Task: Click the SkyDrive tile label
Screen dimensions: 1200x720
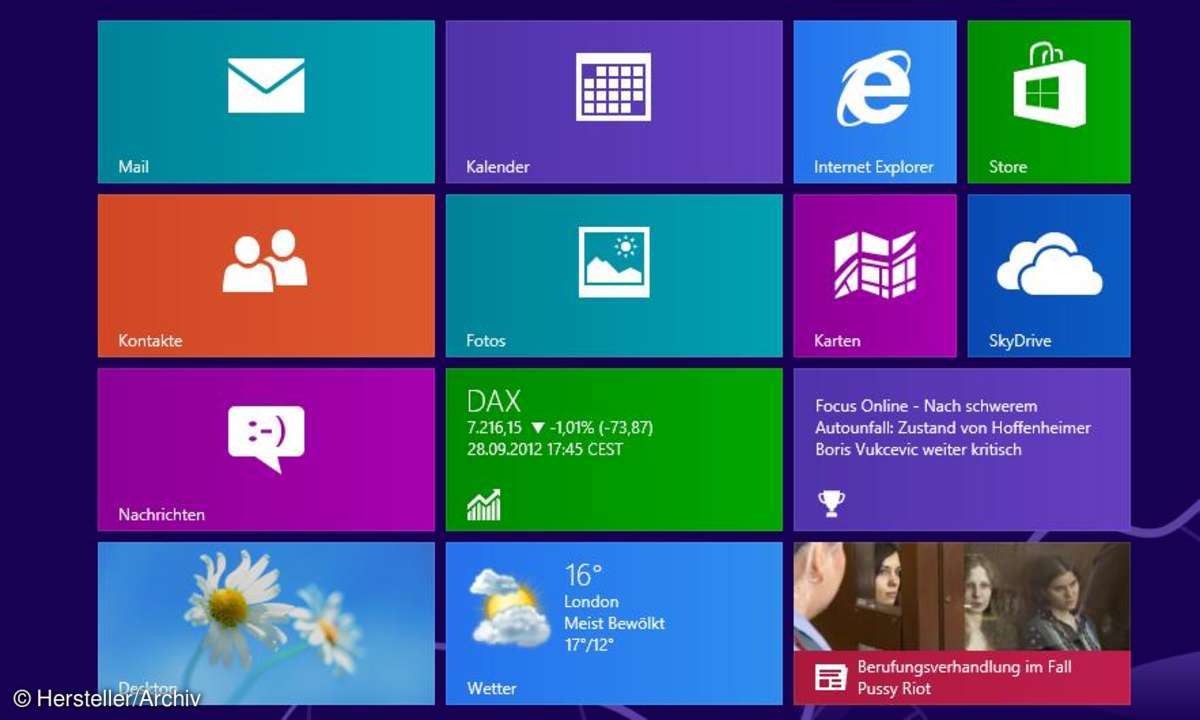Action: point(1020,341)
